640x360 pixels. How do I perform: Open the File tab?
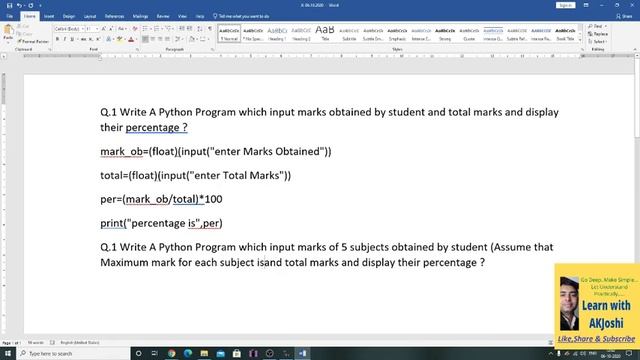point(10,16)
